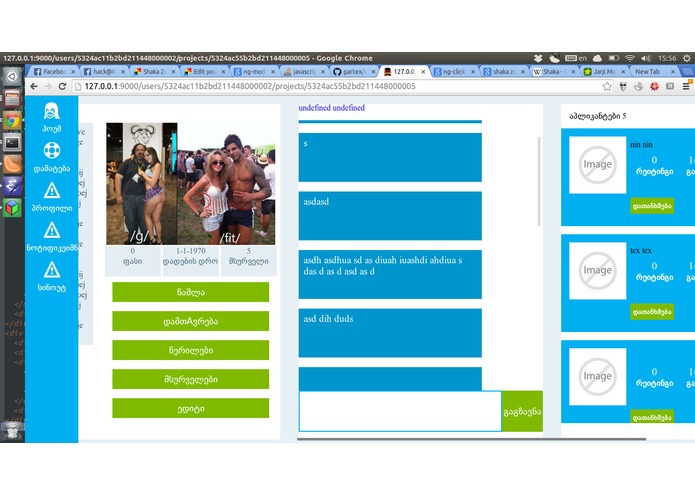Open the lifebuoy 'დამატება' add icon
695x494 pixels.
(x=52, y=150)
